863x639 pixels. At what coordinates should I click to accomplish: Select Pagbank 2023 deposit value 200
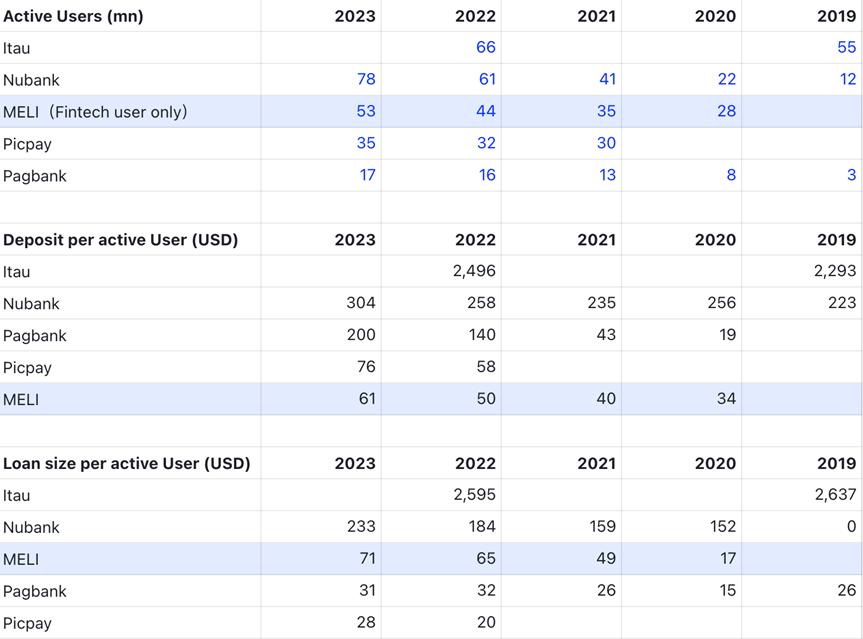coord(362,335)
